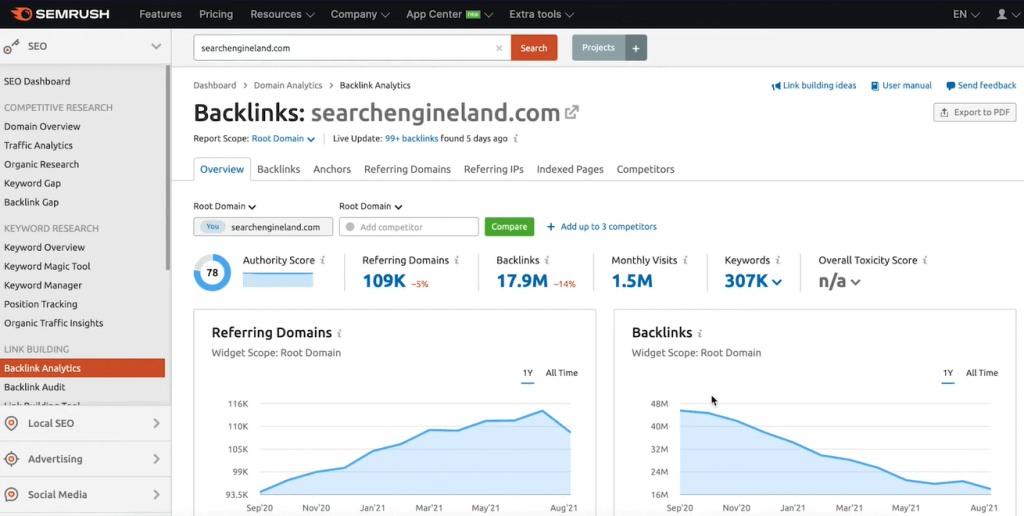Select 1Y range in Backlinks chart
Screen dimensions: 1024x516
948,373
